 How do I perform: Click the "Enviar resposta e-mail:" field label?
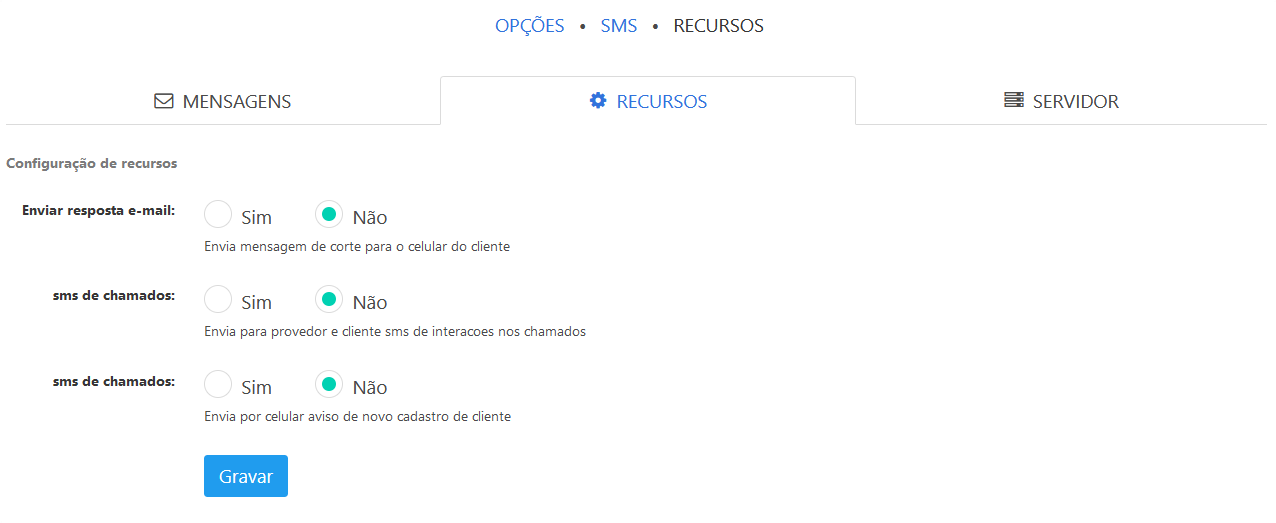(98, 211)
